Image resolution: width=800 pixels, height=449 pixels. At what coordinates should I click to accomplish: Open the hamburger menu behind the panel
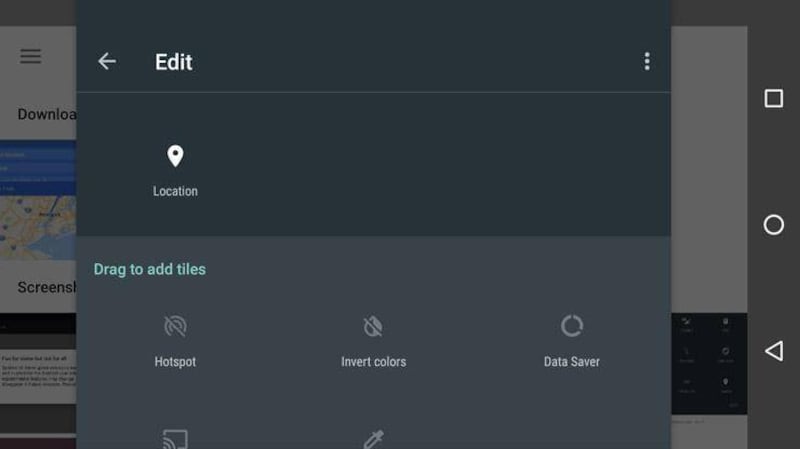(x=31, y=56)
